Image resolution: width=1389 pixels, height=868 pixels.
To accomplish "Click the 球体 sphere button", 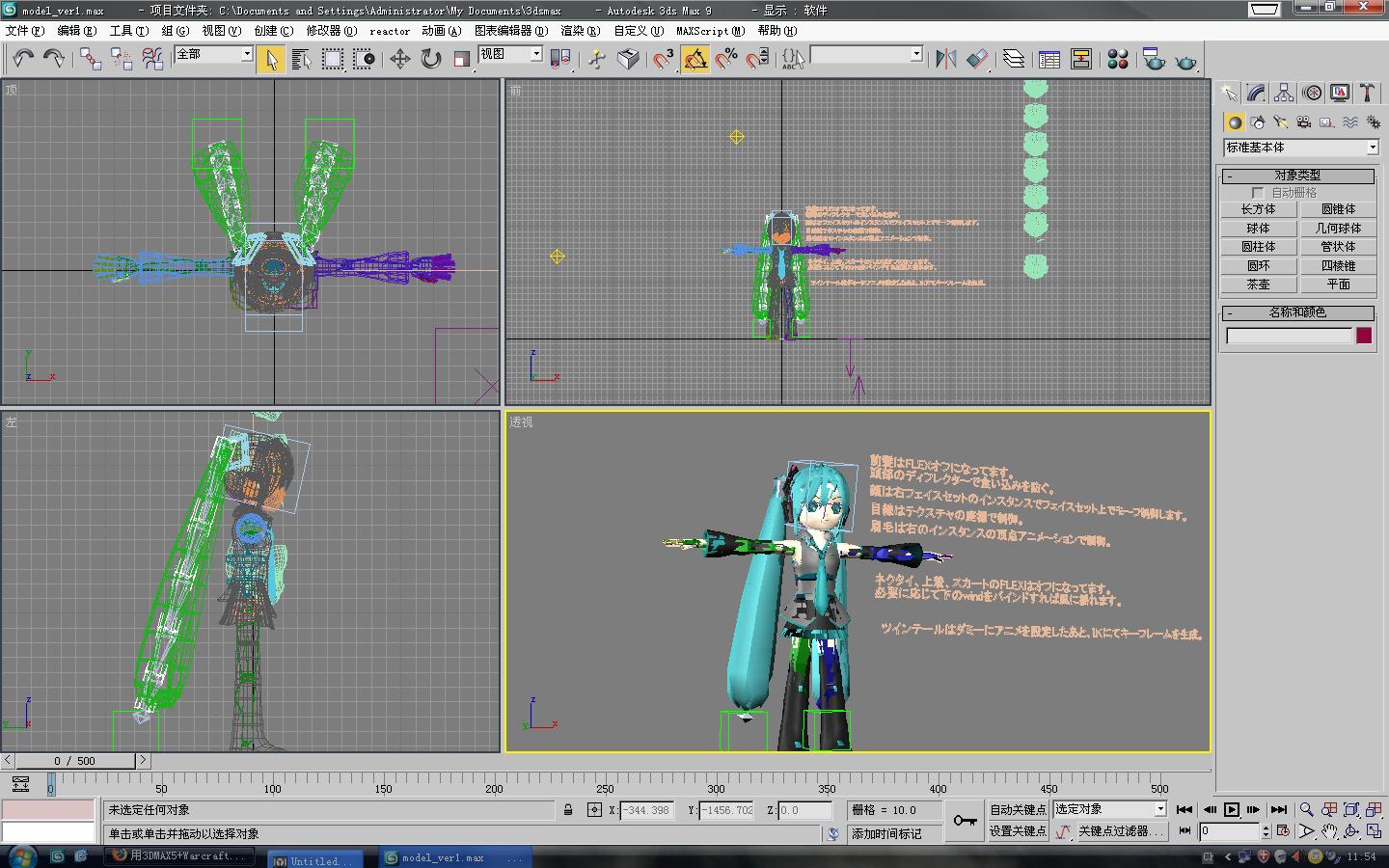I will click(1258, 229).
